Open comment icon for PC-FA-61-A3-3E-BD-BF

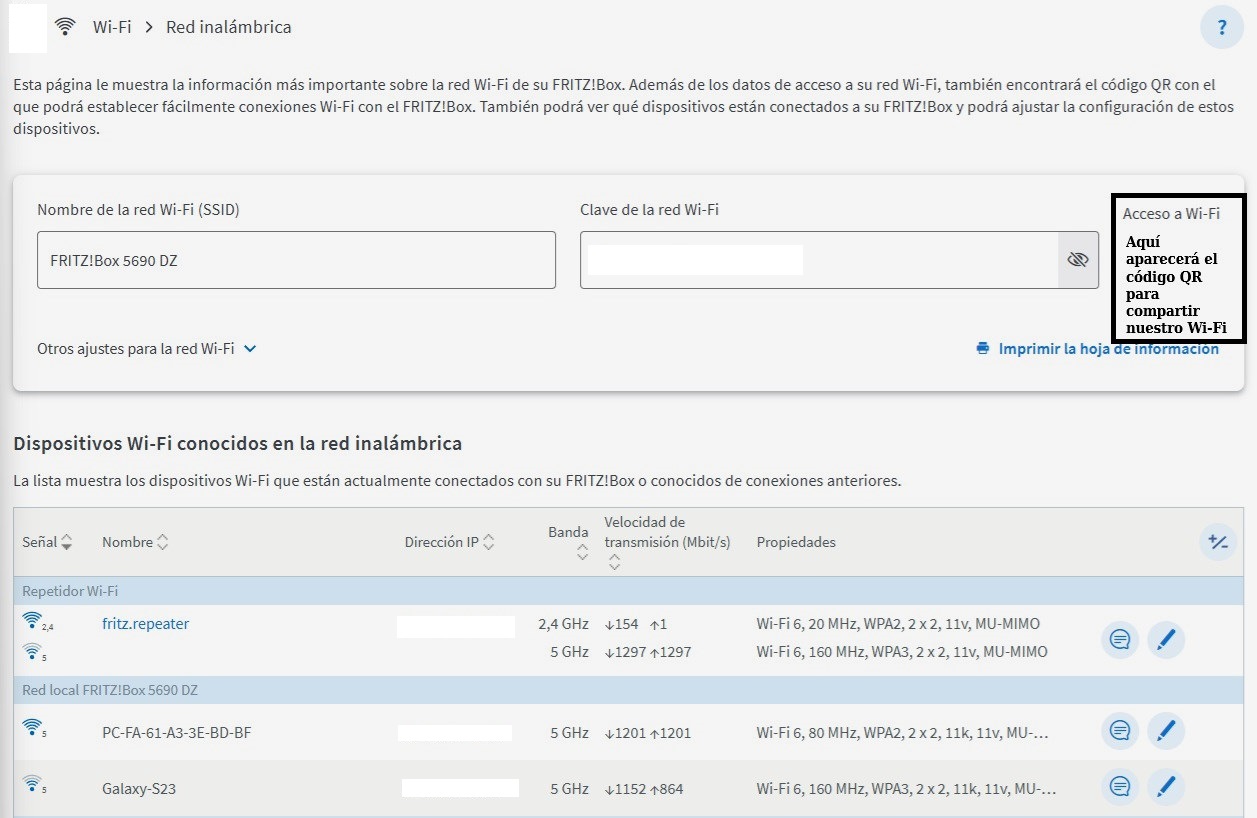(x=1120, y=732)
